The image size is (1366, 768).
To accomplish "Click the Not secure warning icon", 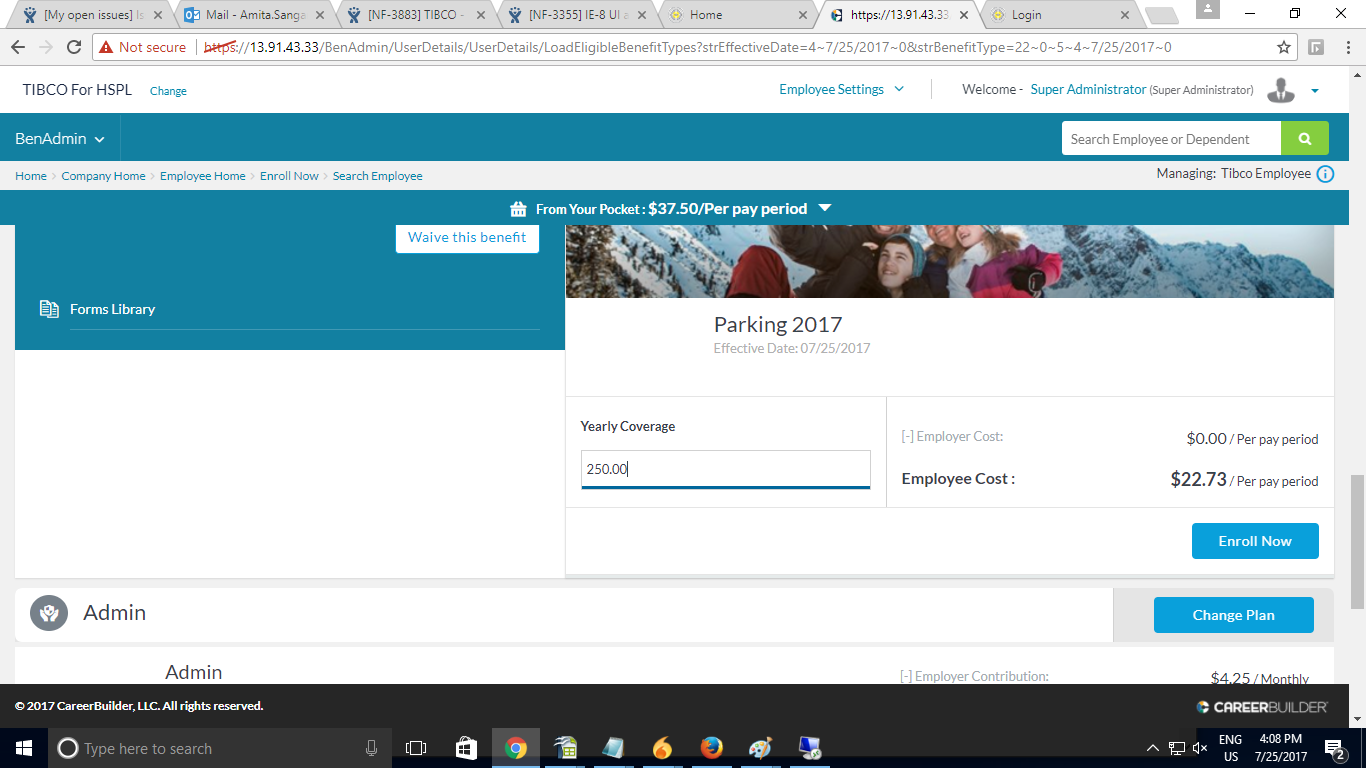I will [x=106, y=47].
